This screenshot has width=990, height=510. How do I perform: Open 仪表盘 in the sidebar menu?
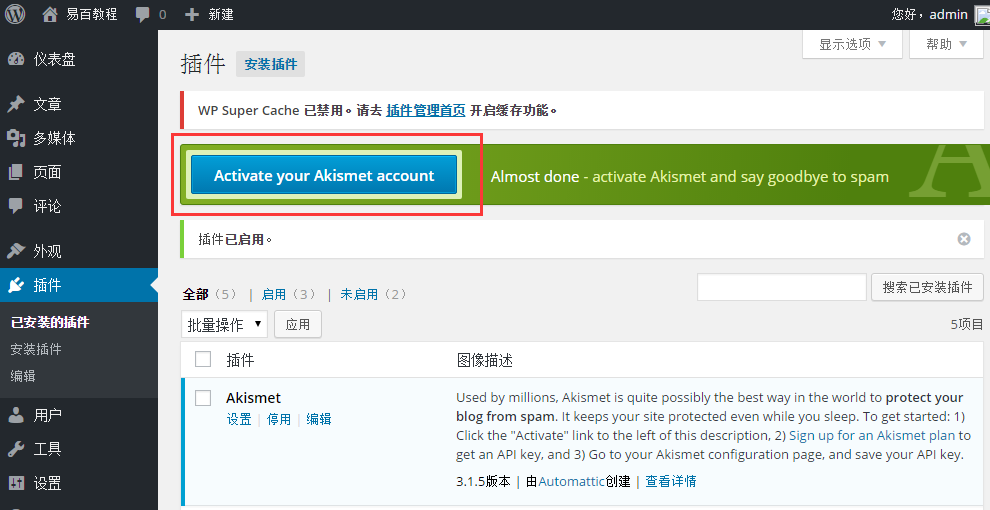click(79, 59)
